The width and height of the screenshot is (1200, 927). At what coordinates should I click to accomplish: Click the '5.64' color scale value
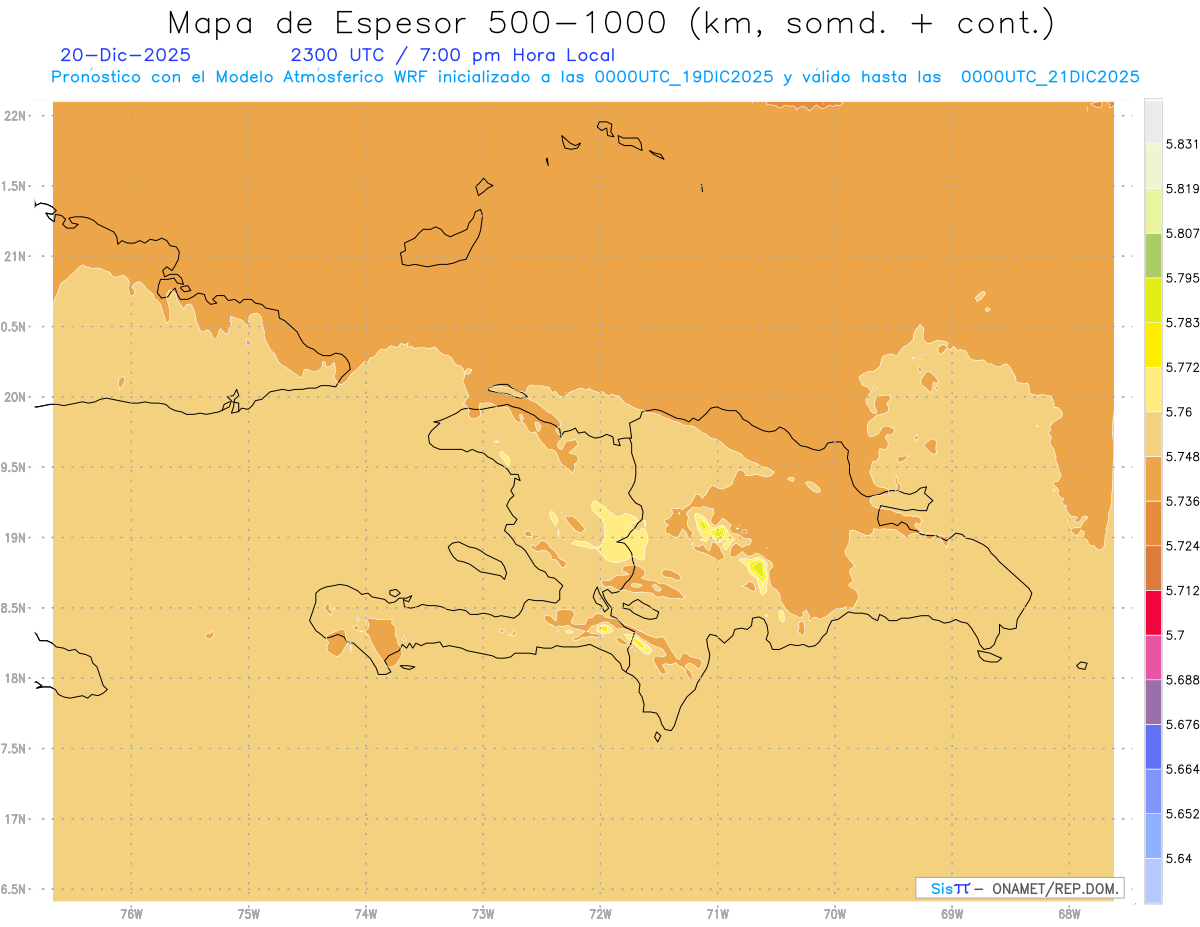click(1178, 858)
